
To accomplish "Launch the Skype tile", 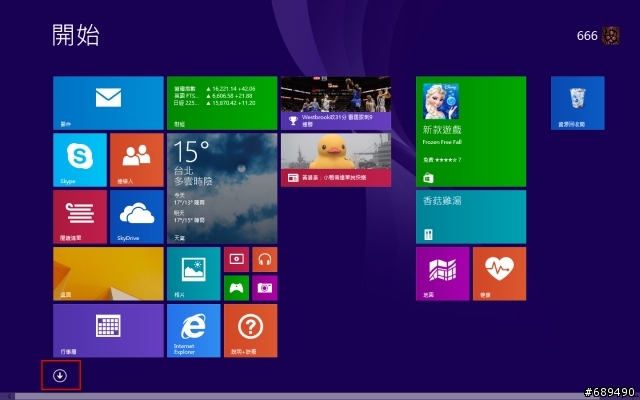I will coord(80,160).
